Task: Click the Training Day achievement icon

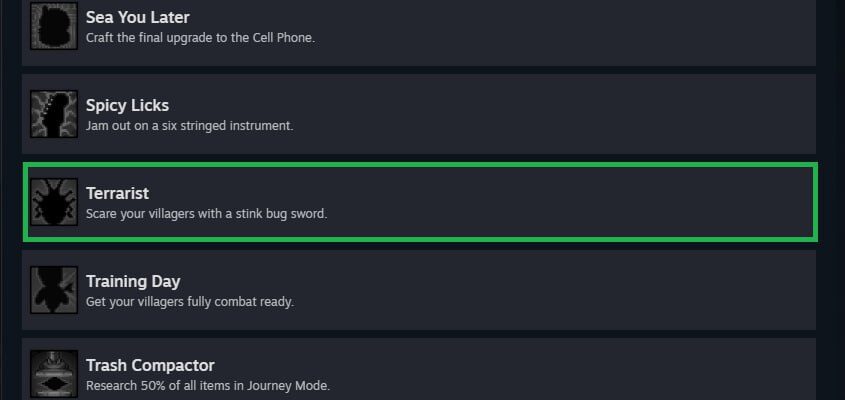Action: coord(54,289)
